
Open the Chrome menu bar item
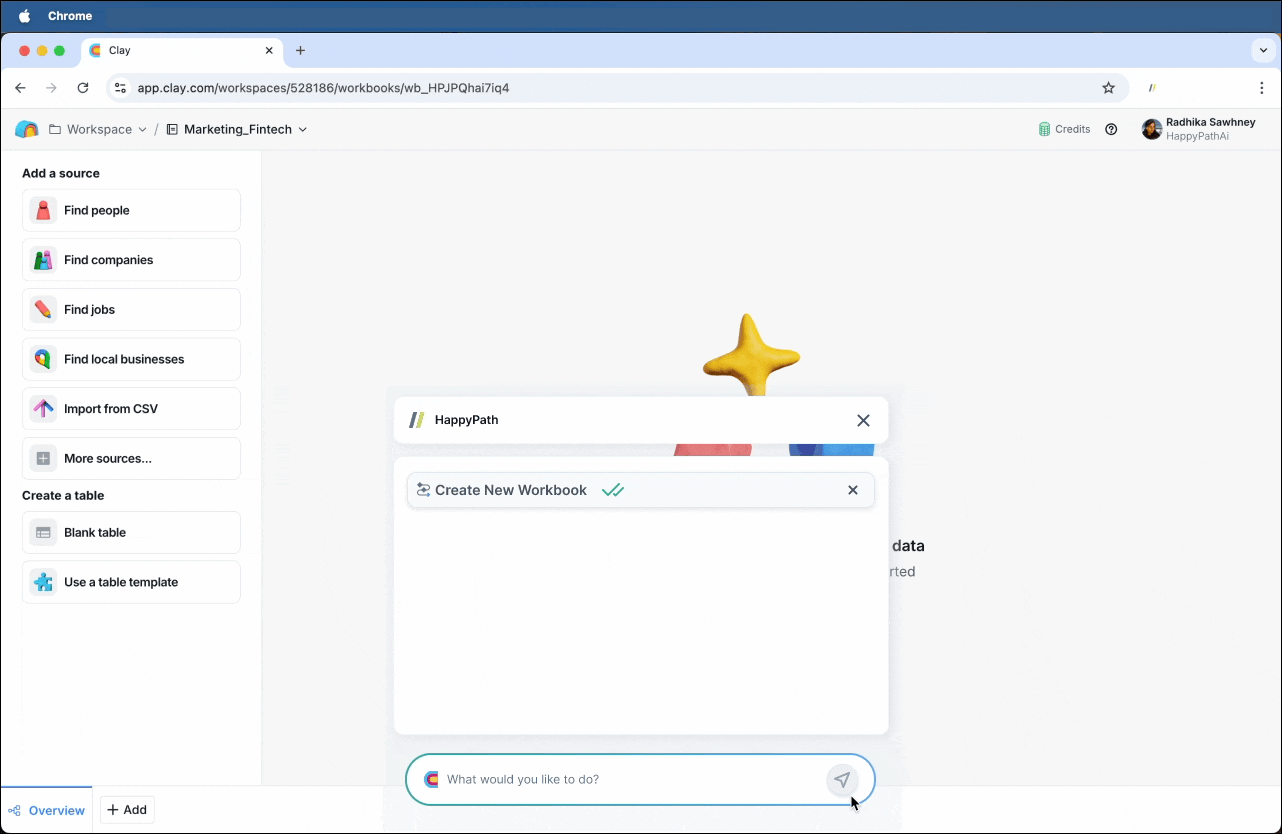click(x=70, y=16)
